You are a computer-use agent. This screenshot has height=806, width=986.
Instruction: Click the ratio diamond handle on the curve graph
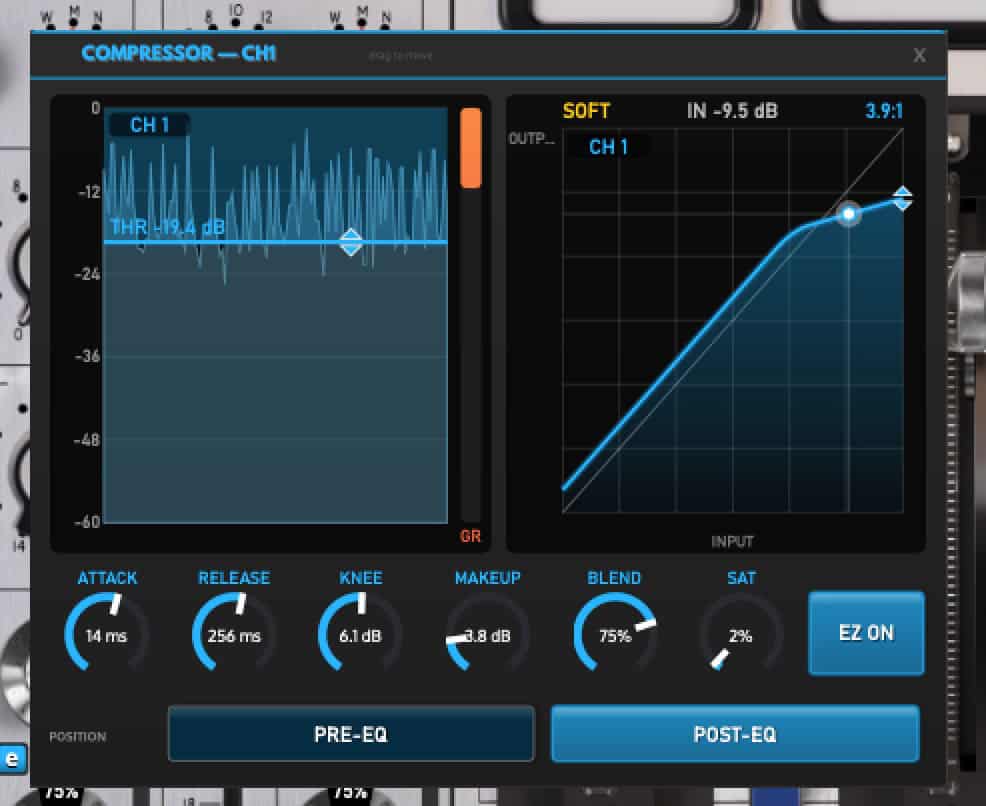point(903,199)
